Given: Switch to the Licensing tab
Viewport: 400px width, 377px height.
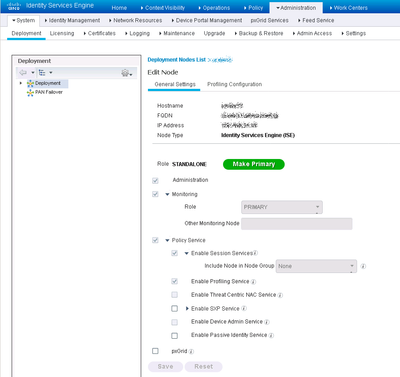Looking at the screenshot, I should 62,33.
